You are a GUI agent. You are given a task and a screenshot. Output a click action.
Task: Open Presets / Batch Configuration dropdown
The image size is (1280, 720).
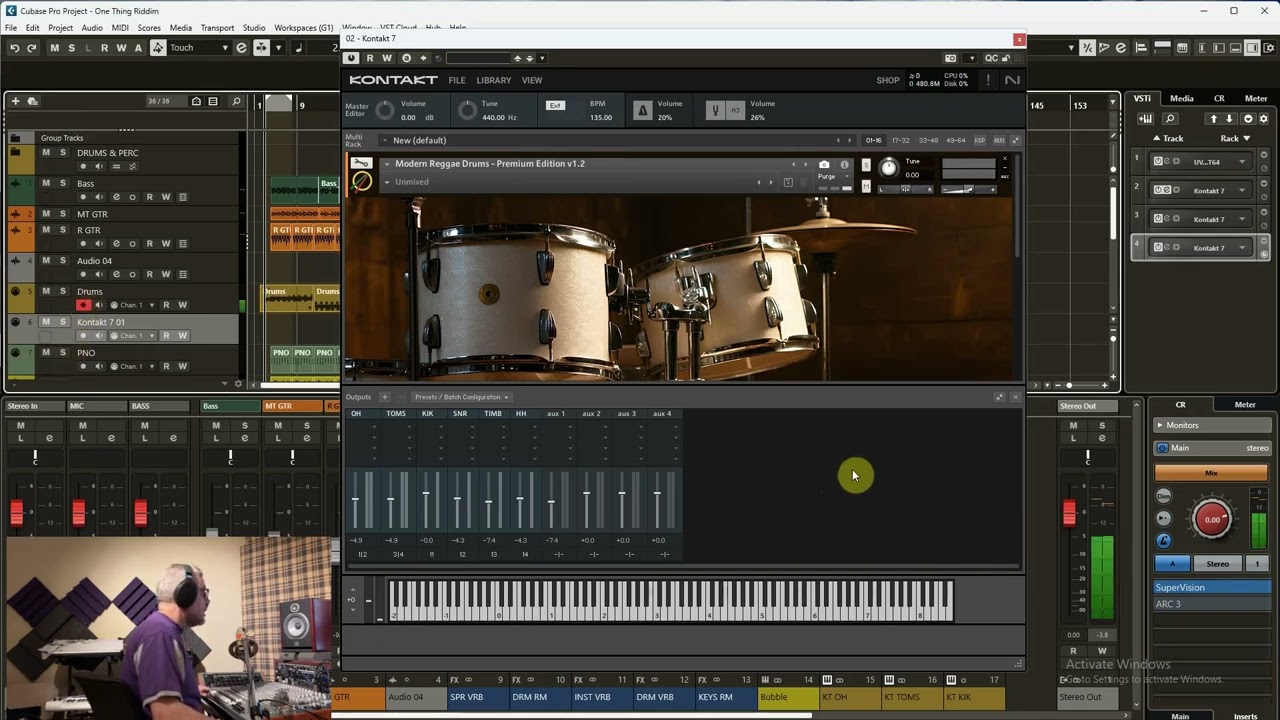tap(462, 397)
